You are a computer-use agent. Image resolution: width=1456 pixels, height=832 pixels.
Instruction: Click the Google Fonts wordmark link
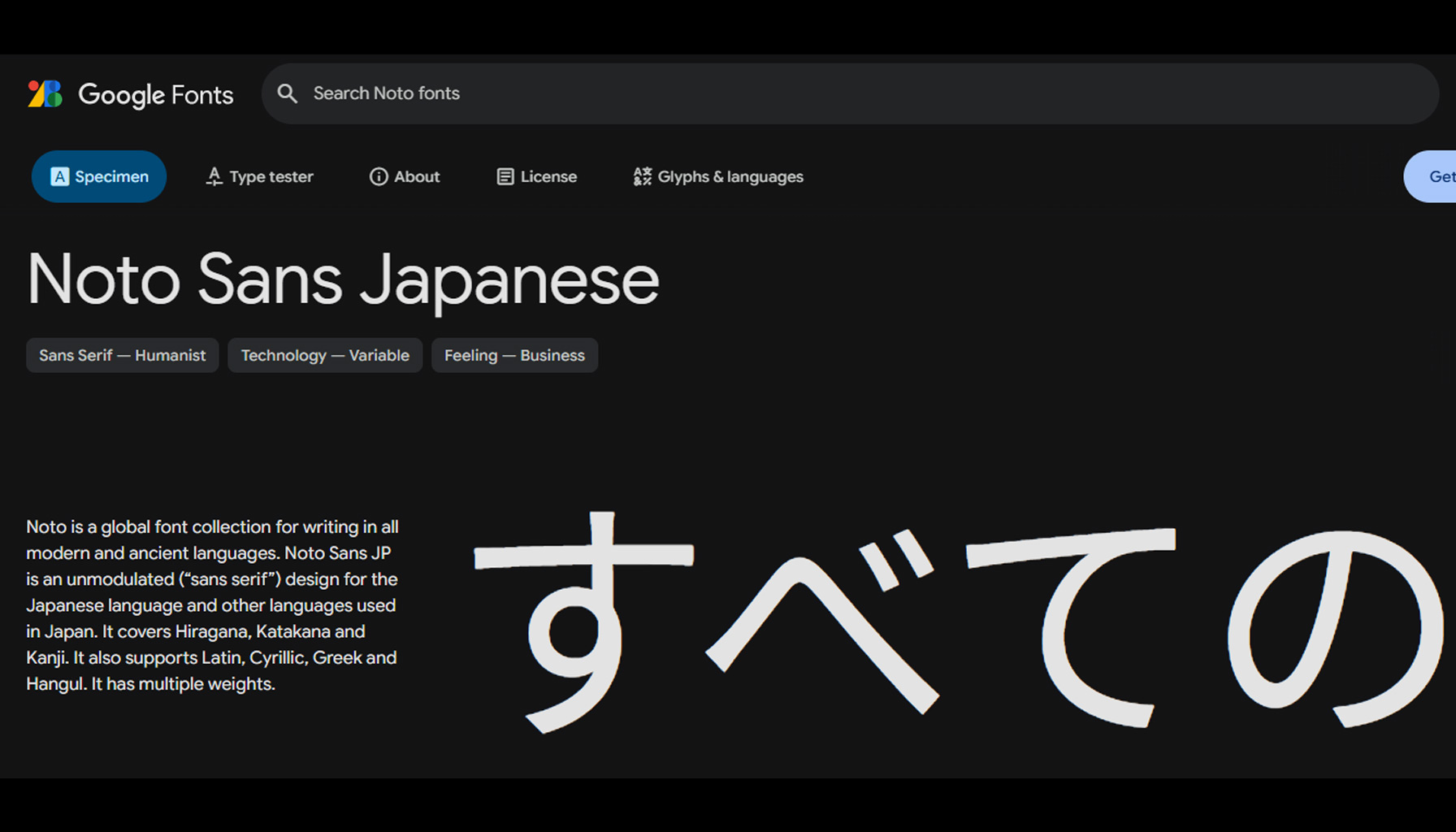coord(156,95)
